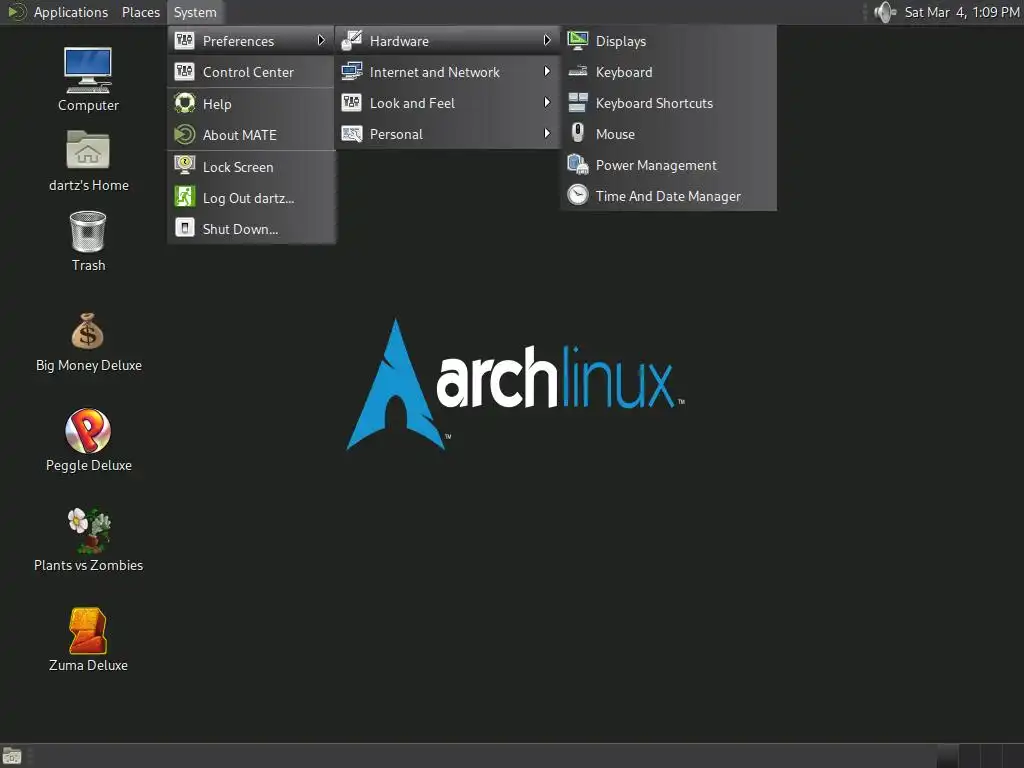The width and height of the screenshot is (1024, 768).
Task: Click the clock showing Sat Mar 4
Action: pyautogui.click(x=961, y=12)
